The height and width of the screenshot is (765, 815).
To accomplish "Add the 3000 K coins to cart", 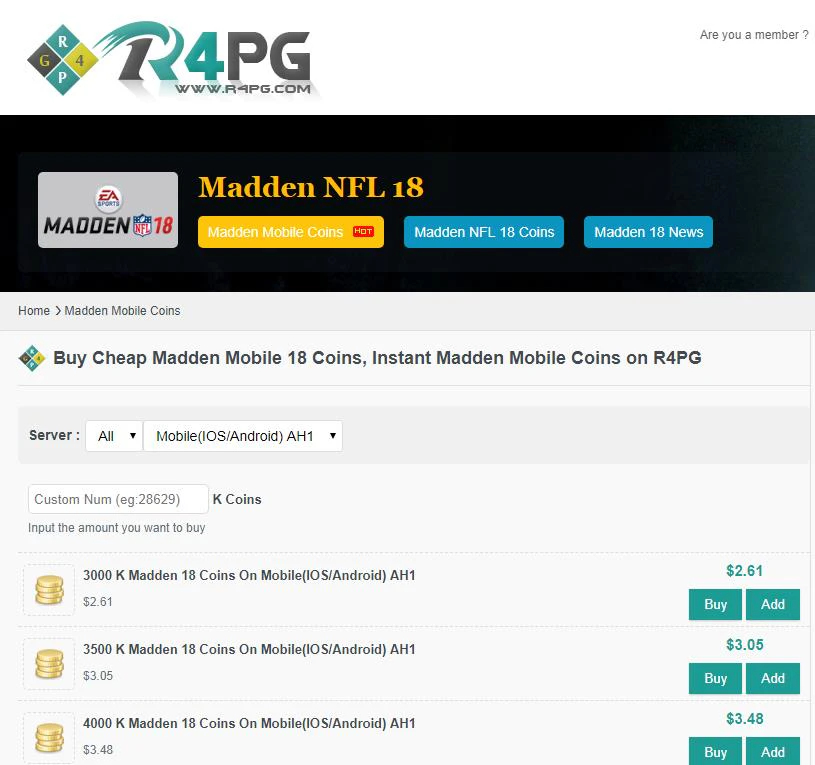I will [x=772, y=604].
